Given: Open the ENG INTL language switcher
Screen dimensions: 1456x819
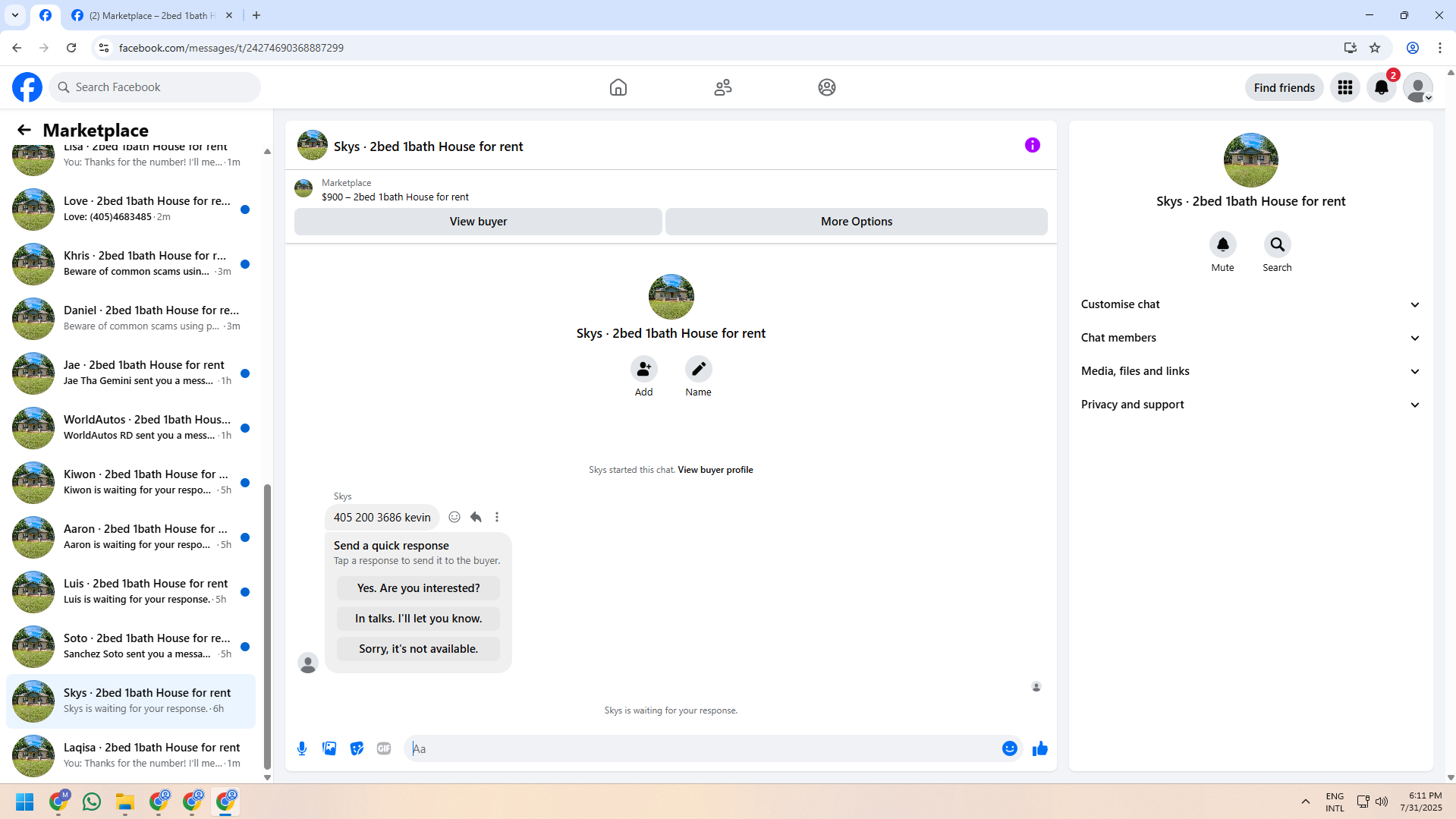Looking at the screenshot, I should click(x=1335, y=802).
